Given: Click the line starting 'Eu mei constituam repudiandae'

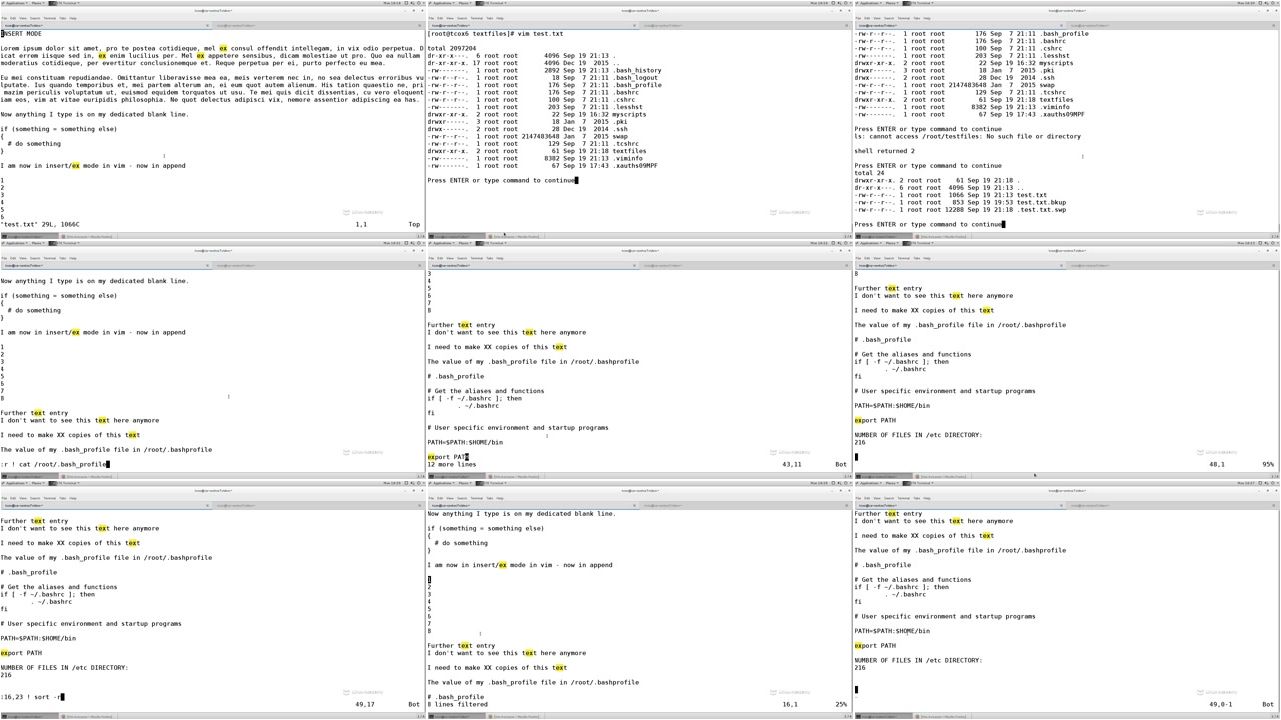Looking at the screenshot, I should 212,77.
